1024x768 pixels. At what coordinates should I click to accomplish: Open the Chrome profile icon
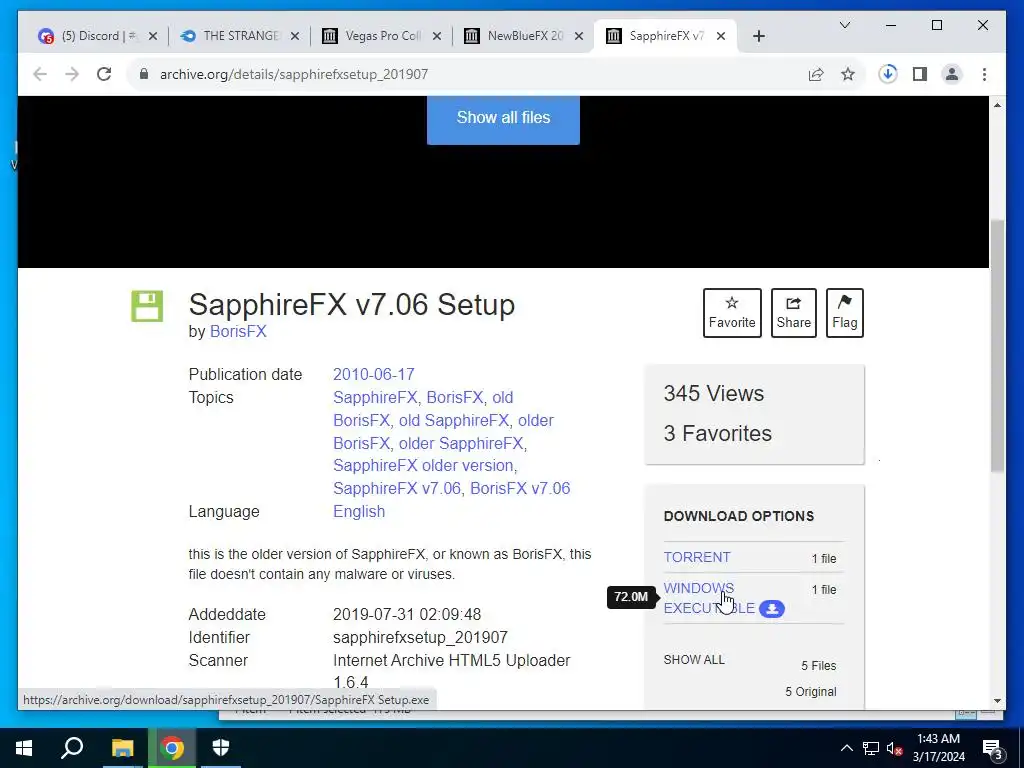tap(952, 74)
